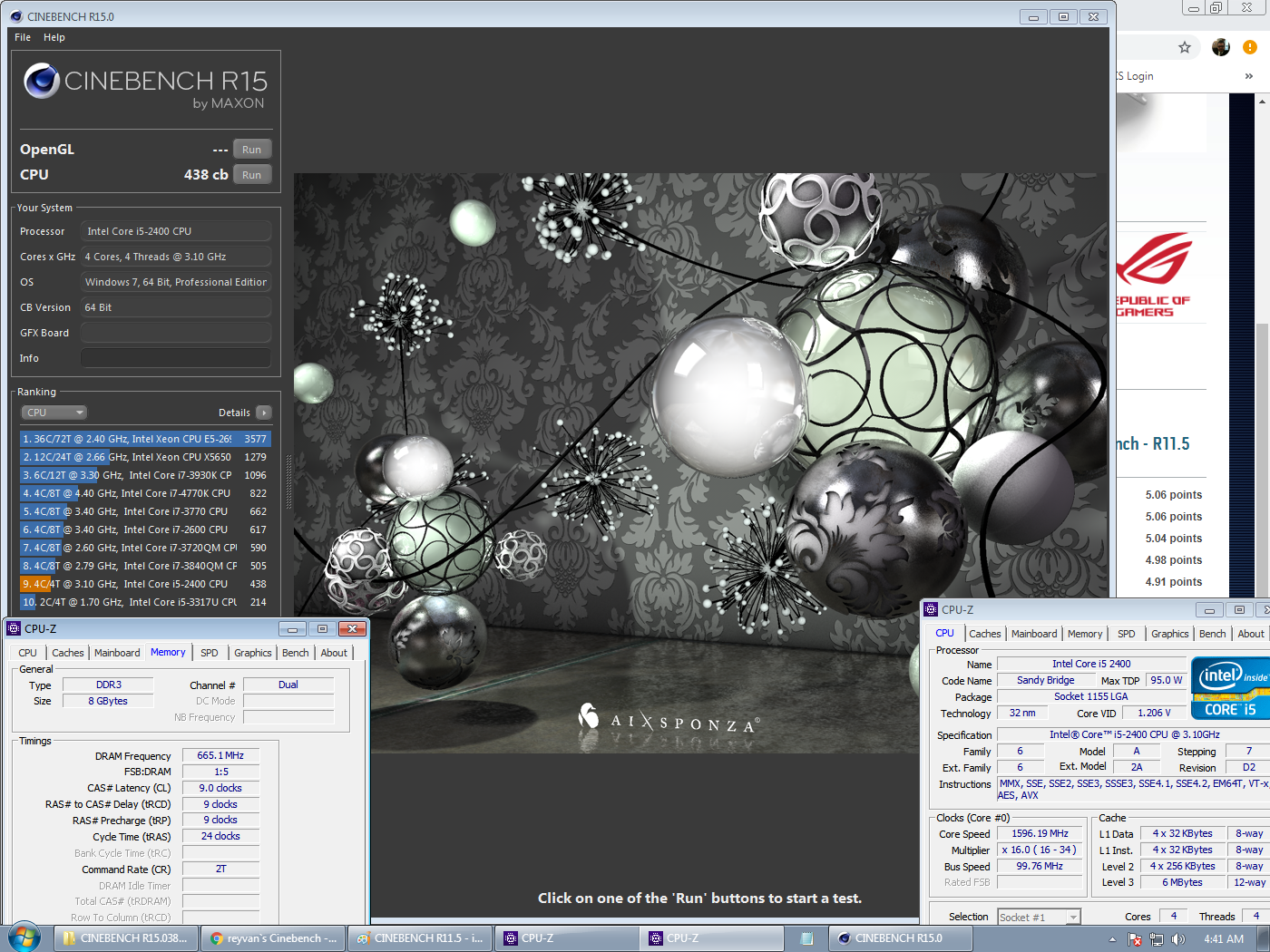Select ranking row 4 Core i7-4770K
This screenshot has width=1270, height=952.
145,493
